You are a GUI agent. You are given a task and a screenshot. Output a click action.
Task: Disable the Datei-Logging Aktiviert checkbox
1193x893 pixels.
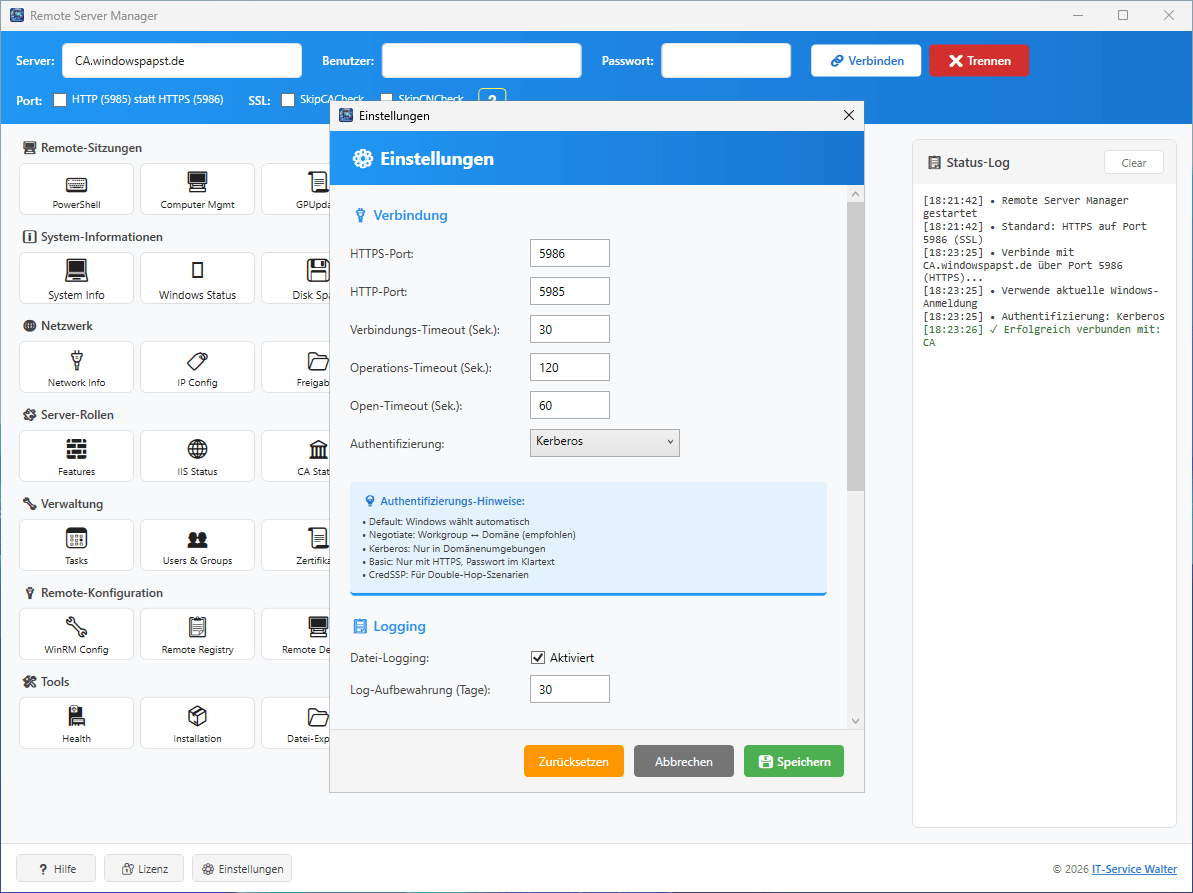(x=538, y=657)
